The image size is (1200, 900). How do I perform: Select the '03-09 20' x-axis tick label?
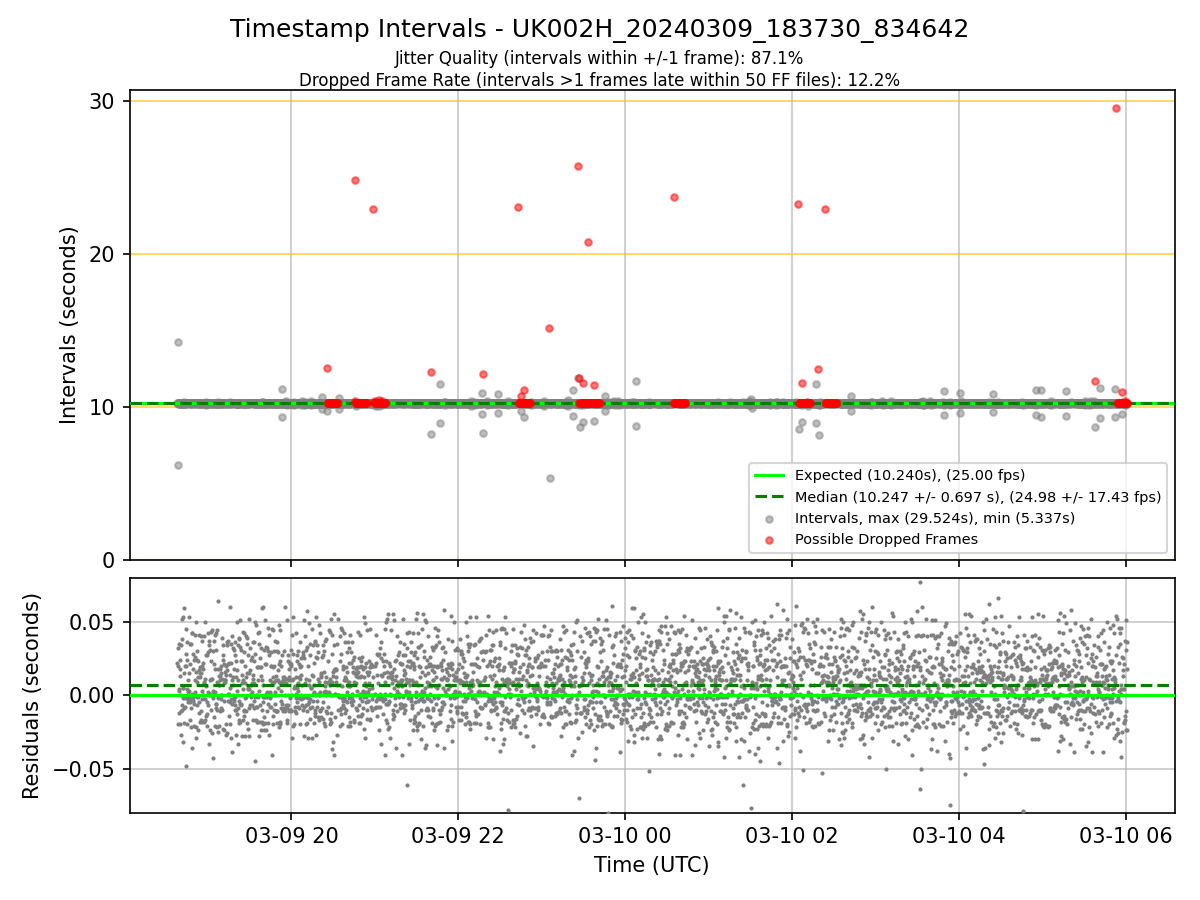coord(291,835)
